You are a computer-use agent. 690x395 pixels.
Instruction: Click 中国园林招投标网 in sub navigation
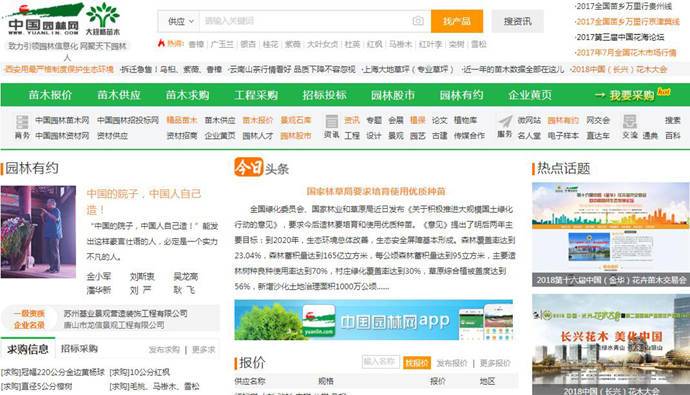click(x=128, y=120)
